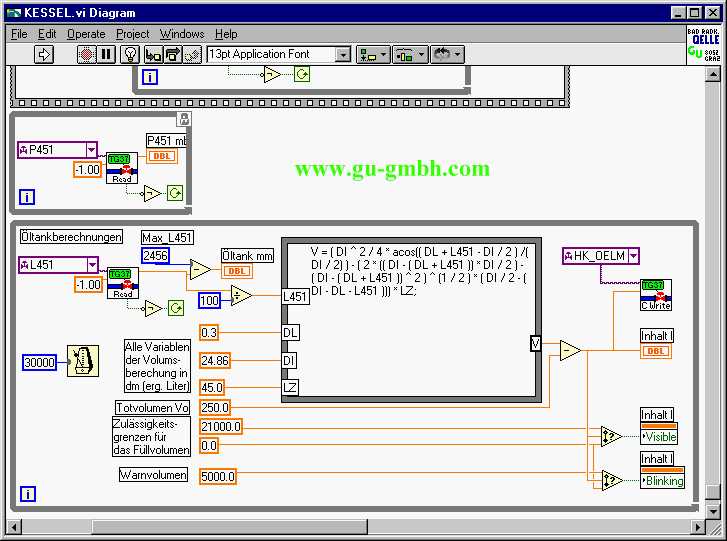Click the Step Over button
The image size is (727, 541).
coord(173,55)
